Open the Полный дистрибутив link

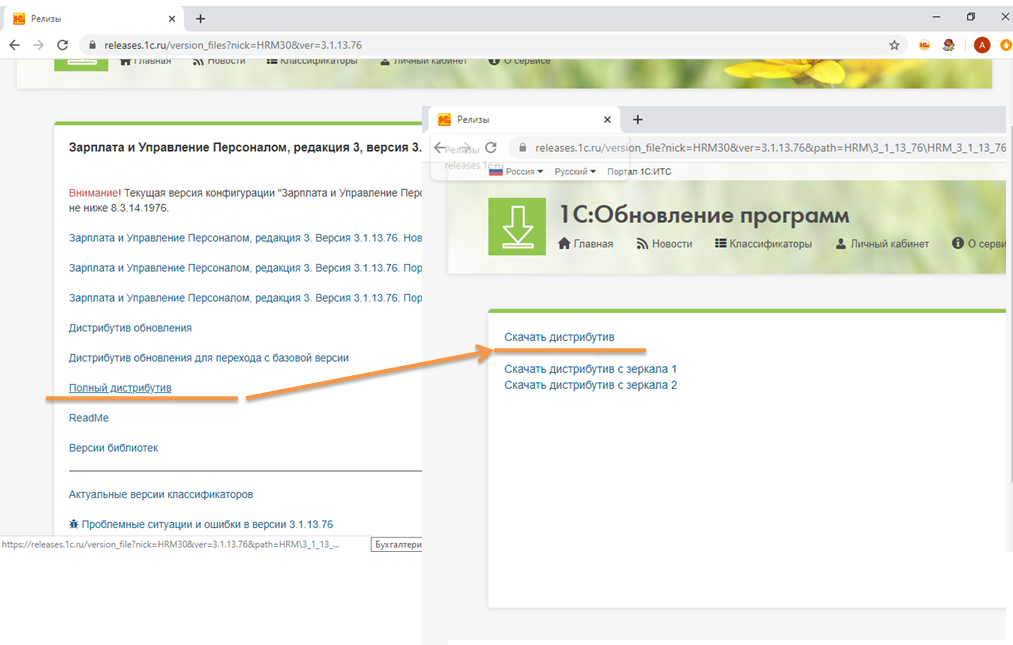coord(120,388)
